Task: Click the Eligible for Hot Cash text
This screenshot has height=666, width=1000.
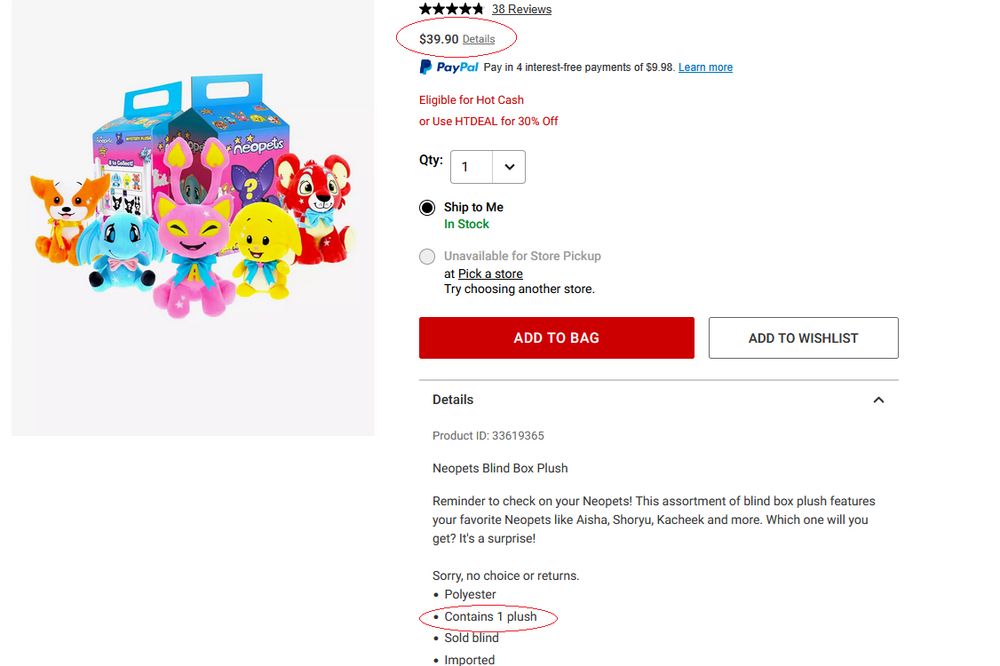Action: (471, 100)
